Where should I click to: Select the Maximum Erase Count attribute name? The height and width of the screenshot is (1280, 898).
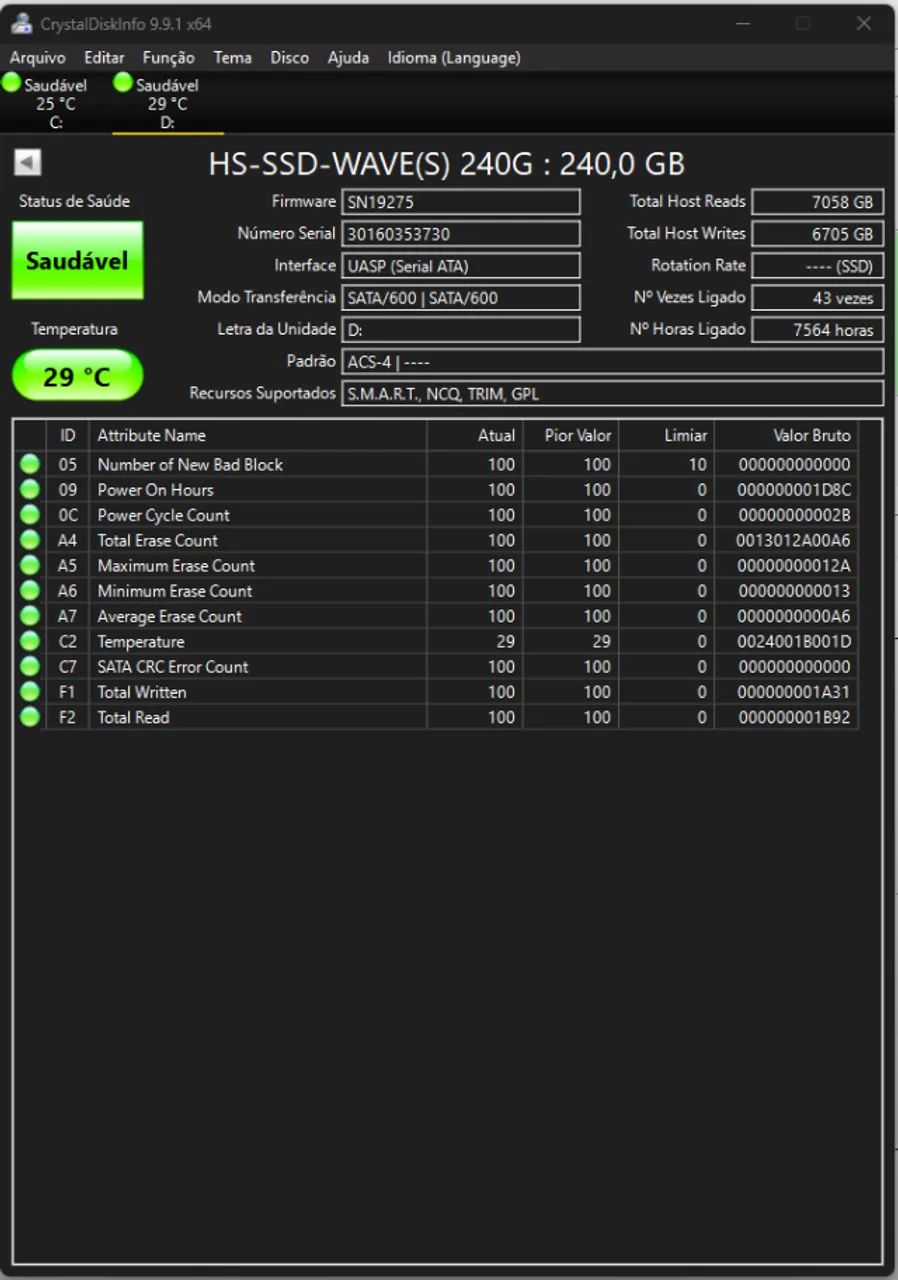pyautogui.click(x=176, y=565)
